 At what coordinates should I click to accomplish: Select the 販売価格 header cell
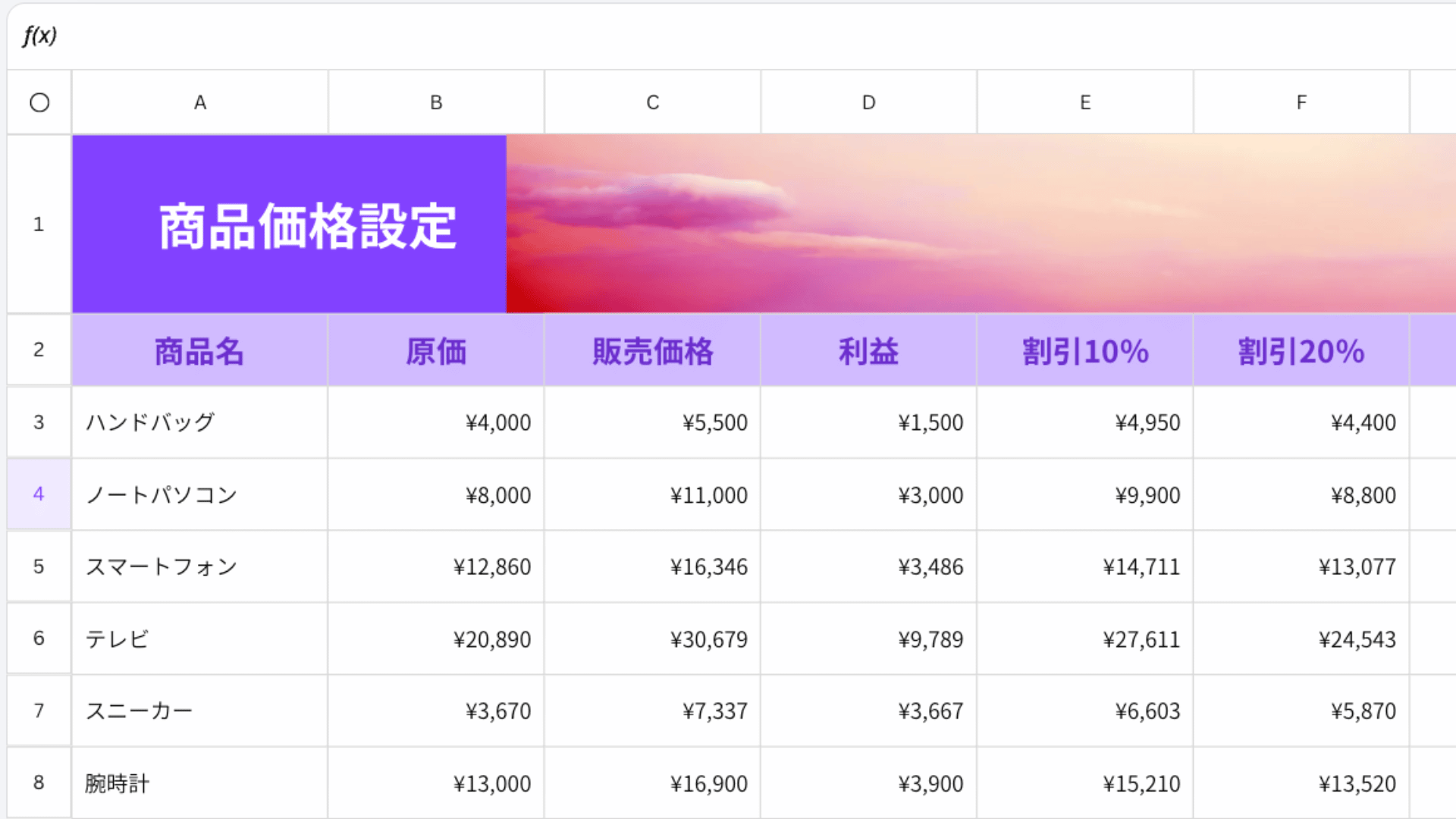point(653,351)
